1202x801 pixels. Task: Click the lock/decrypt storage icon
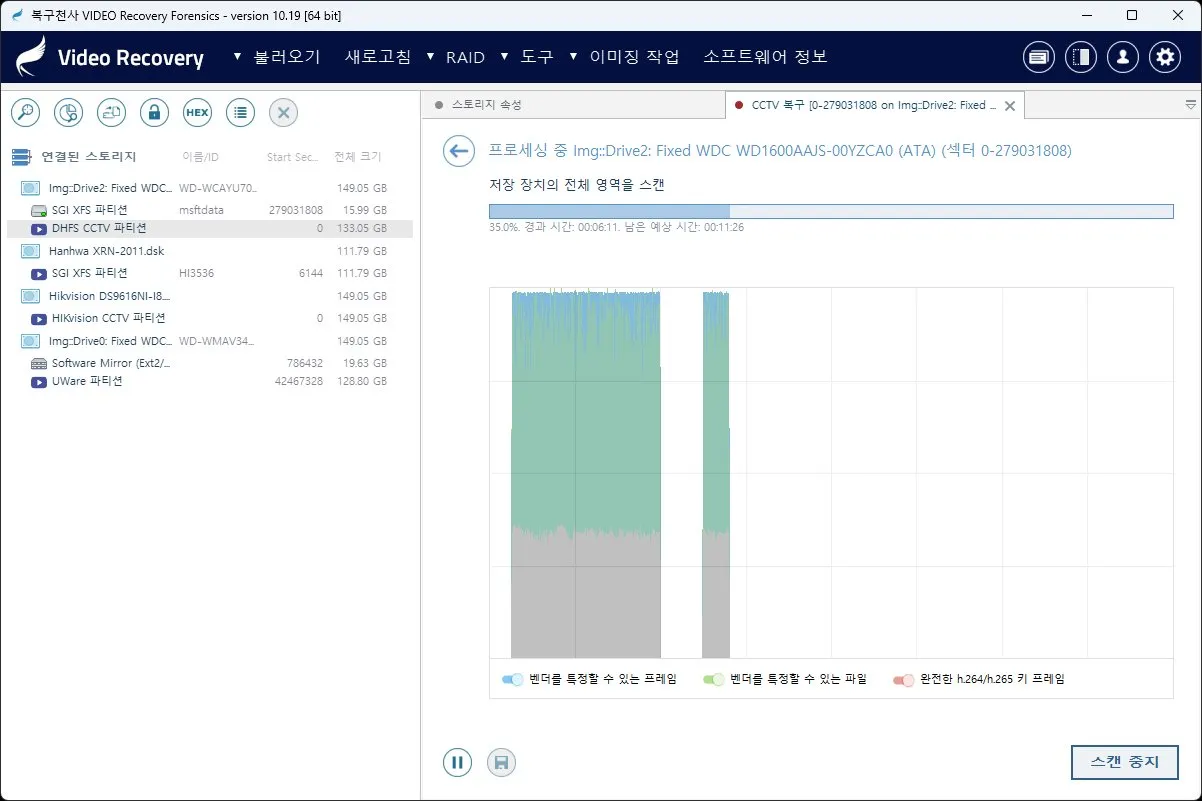pos(154,113)
